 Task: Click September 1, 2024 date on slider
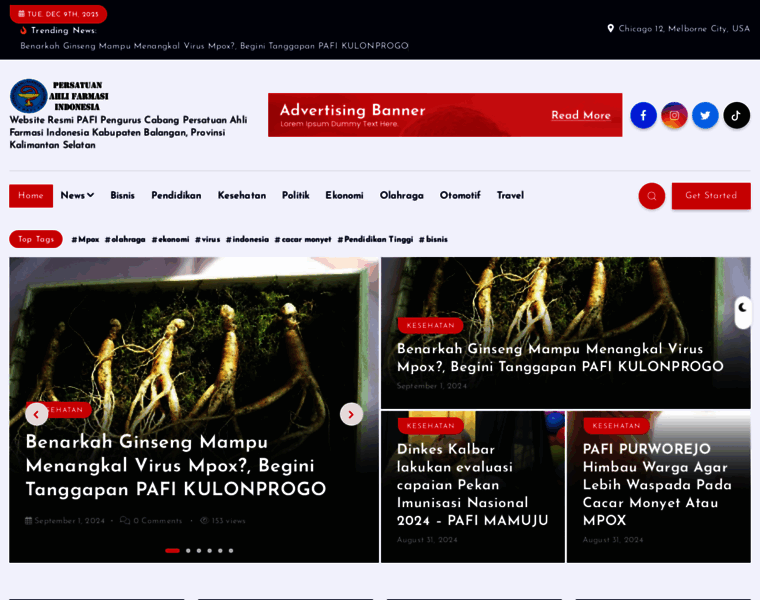pyautogui.click(x=65, y=521)
